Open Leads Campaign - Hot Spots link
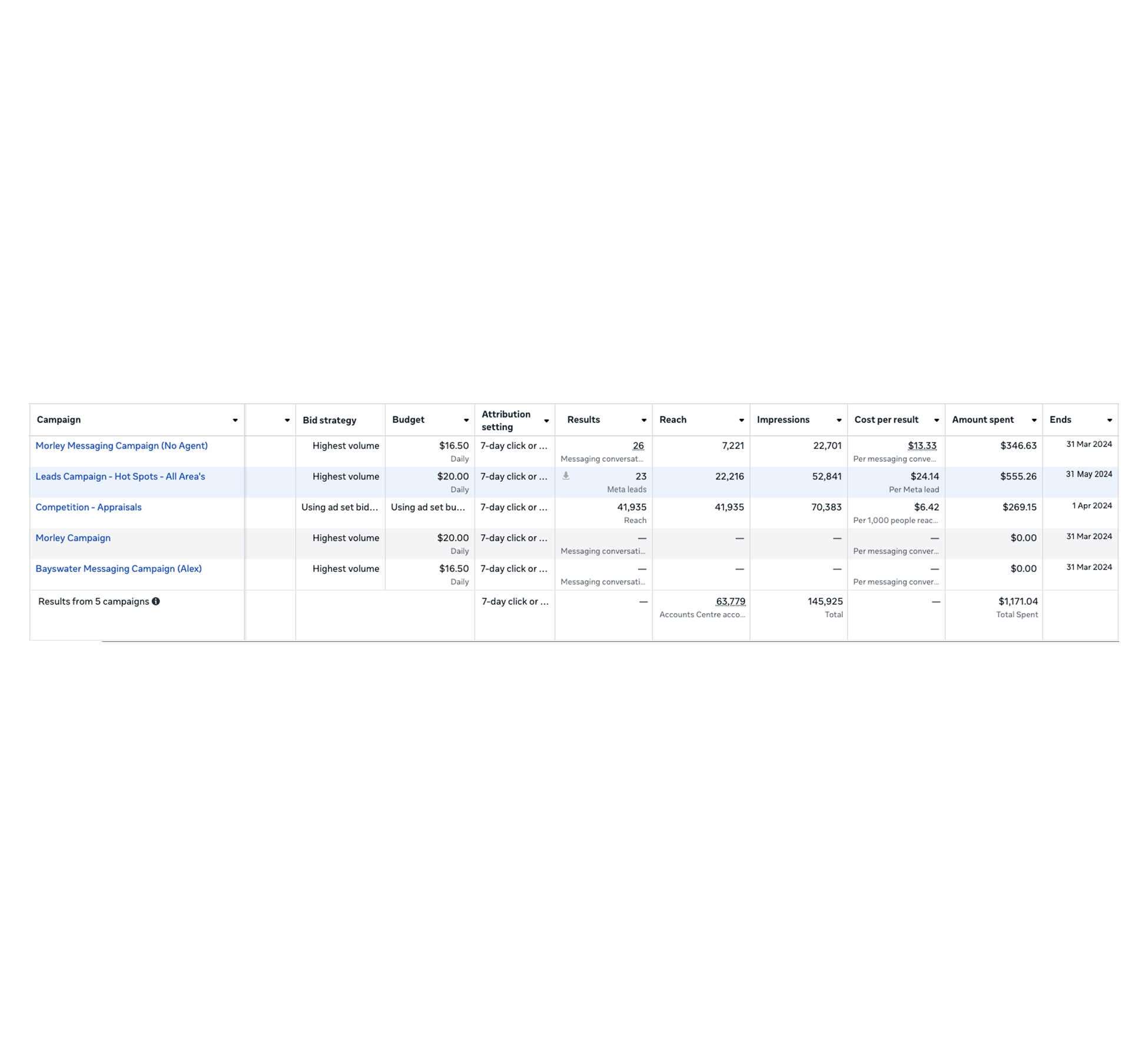 tap(120, 476)
